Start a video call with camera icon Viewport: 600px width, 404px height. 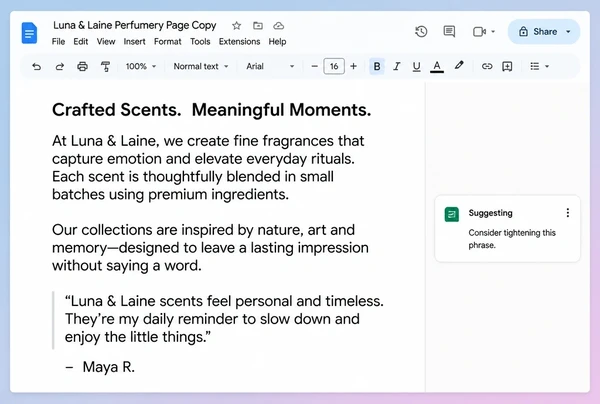coord(479,31)
